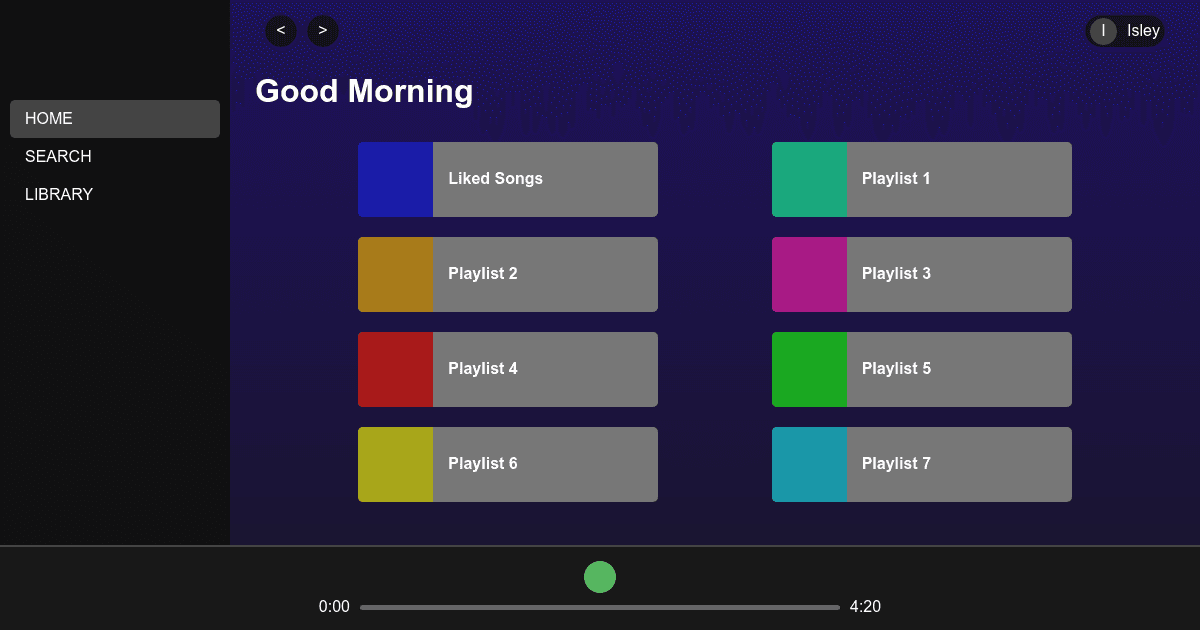This screenshot has width=1200, height=630.
Task: Click the 0:00 elapsed time label
Action: pyautogui.click(x=334, y=606)
